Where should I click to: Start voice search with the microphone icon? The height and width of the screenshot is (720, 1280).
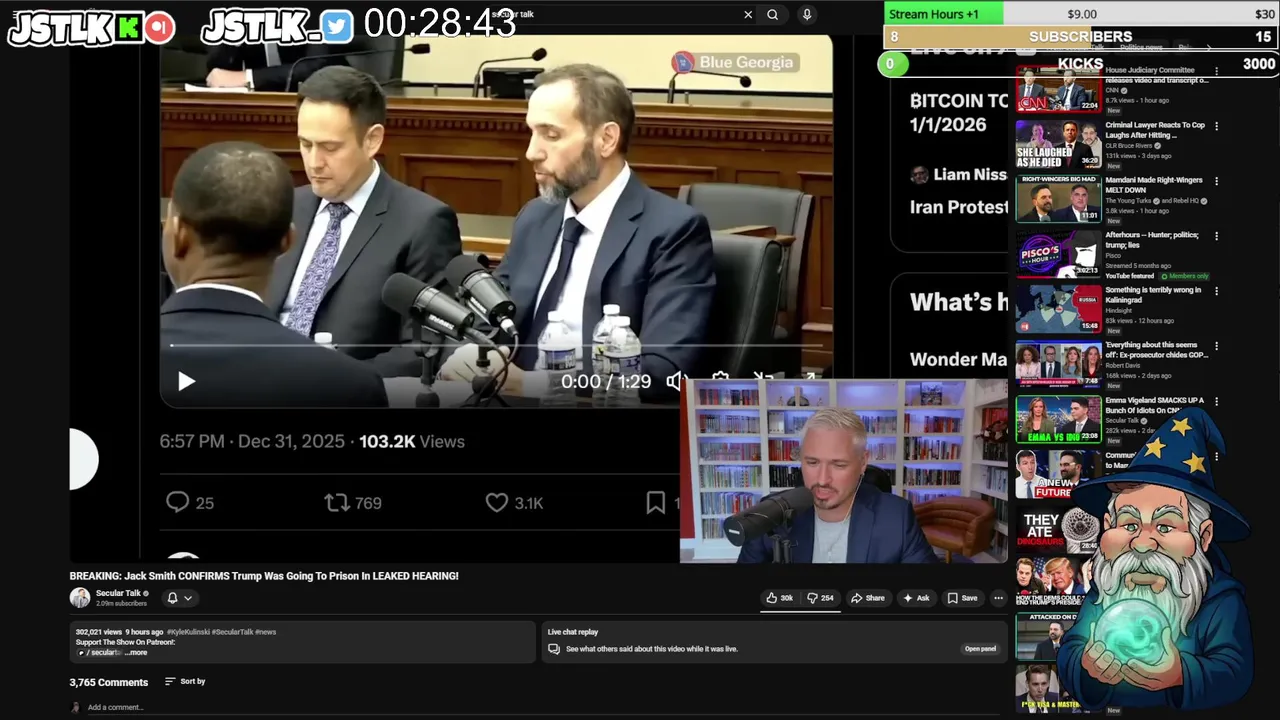(806, 15)
